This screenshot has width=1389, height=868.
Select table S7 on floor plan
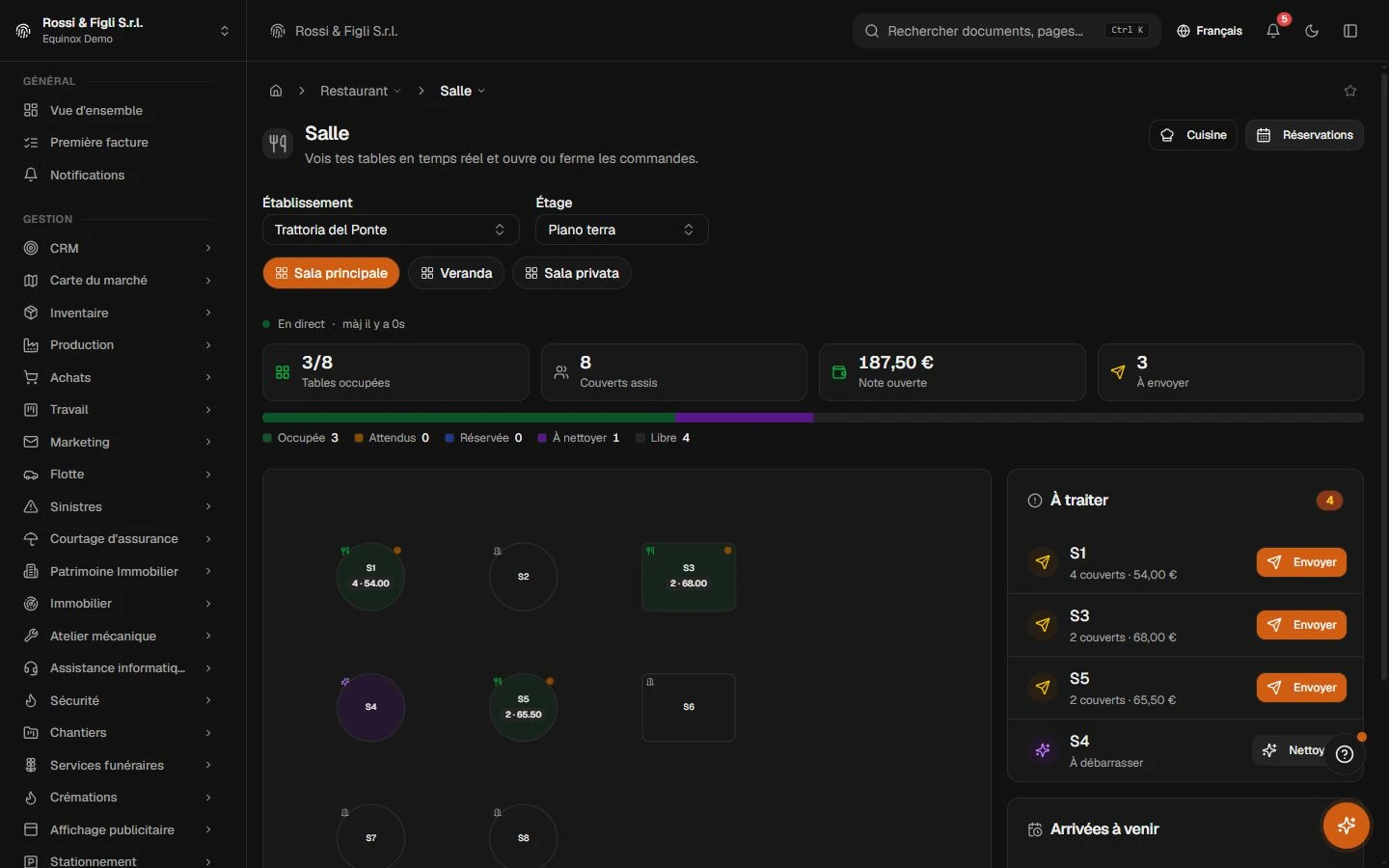pos(370,837)
